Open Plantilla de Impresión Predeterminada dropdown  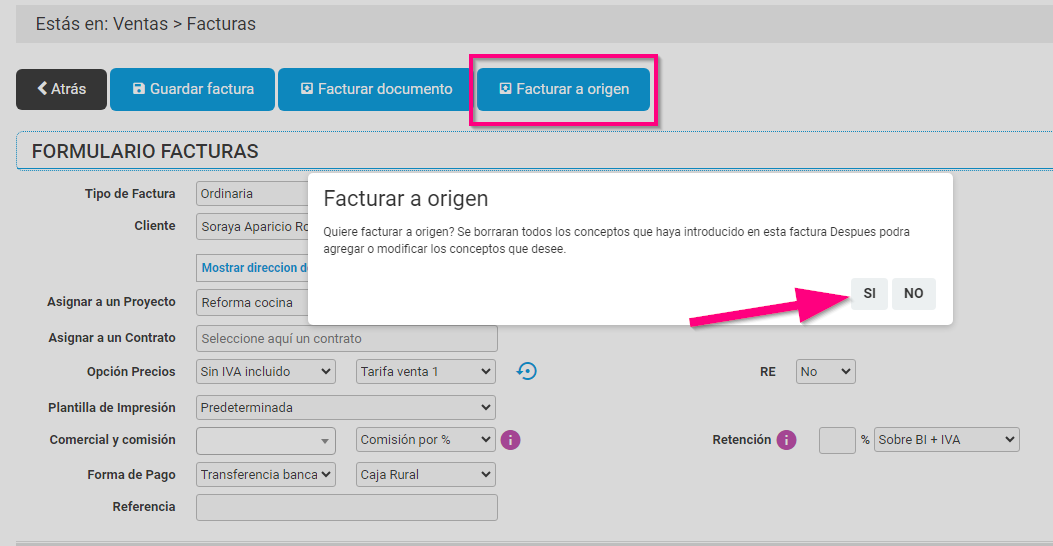coord(346,408)
